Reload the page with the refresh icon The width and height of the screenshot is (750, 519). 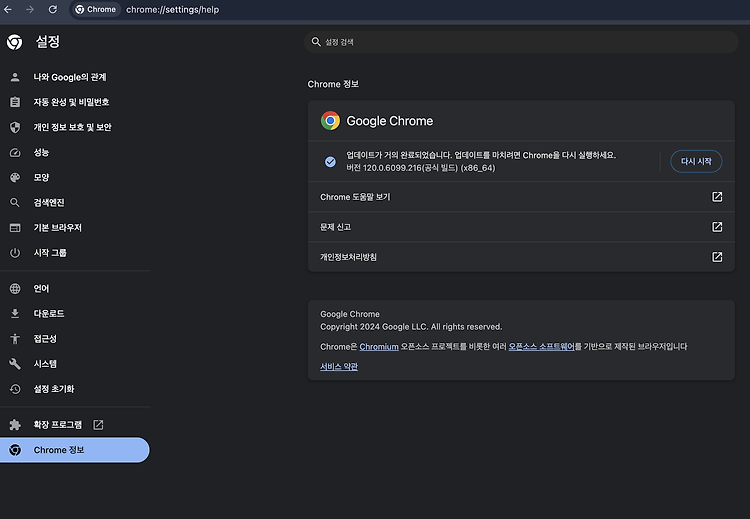pos(53,9)
